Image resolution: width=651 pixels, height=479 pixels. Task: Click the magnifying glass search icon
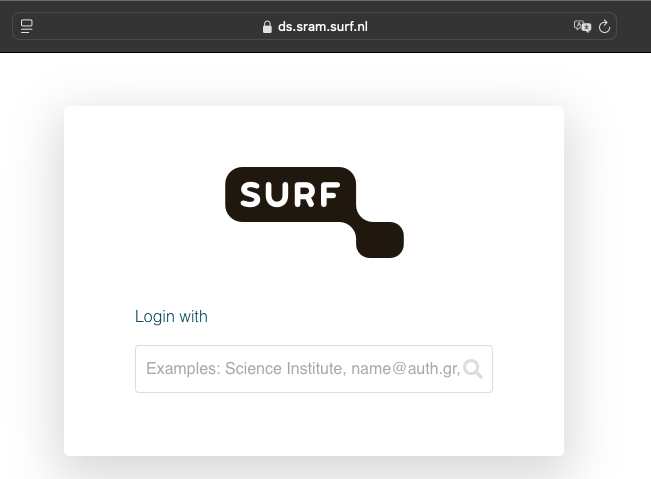[x=473, y=369]
